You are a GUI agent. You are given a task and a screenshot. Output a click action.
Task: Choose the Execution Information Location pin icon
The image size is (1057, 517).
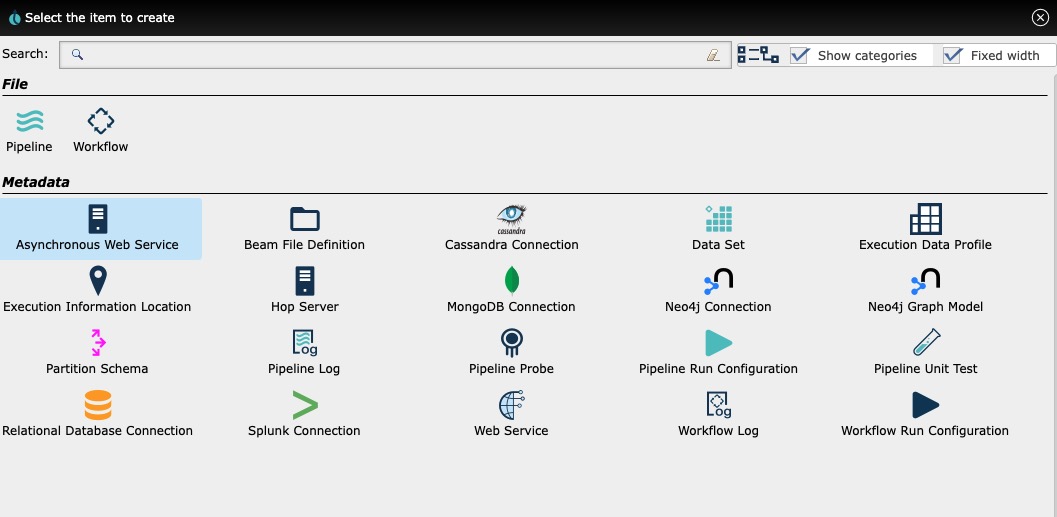click(x=97, y=281)
